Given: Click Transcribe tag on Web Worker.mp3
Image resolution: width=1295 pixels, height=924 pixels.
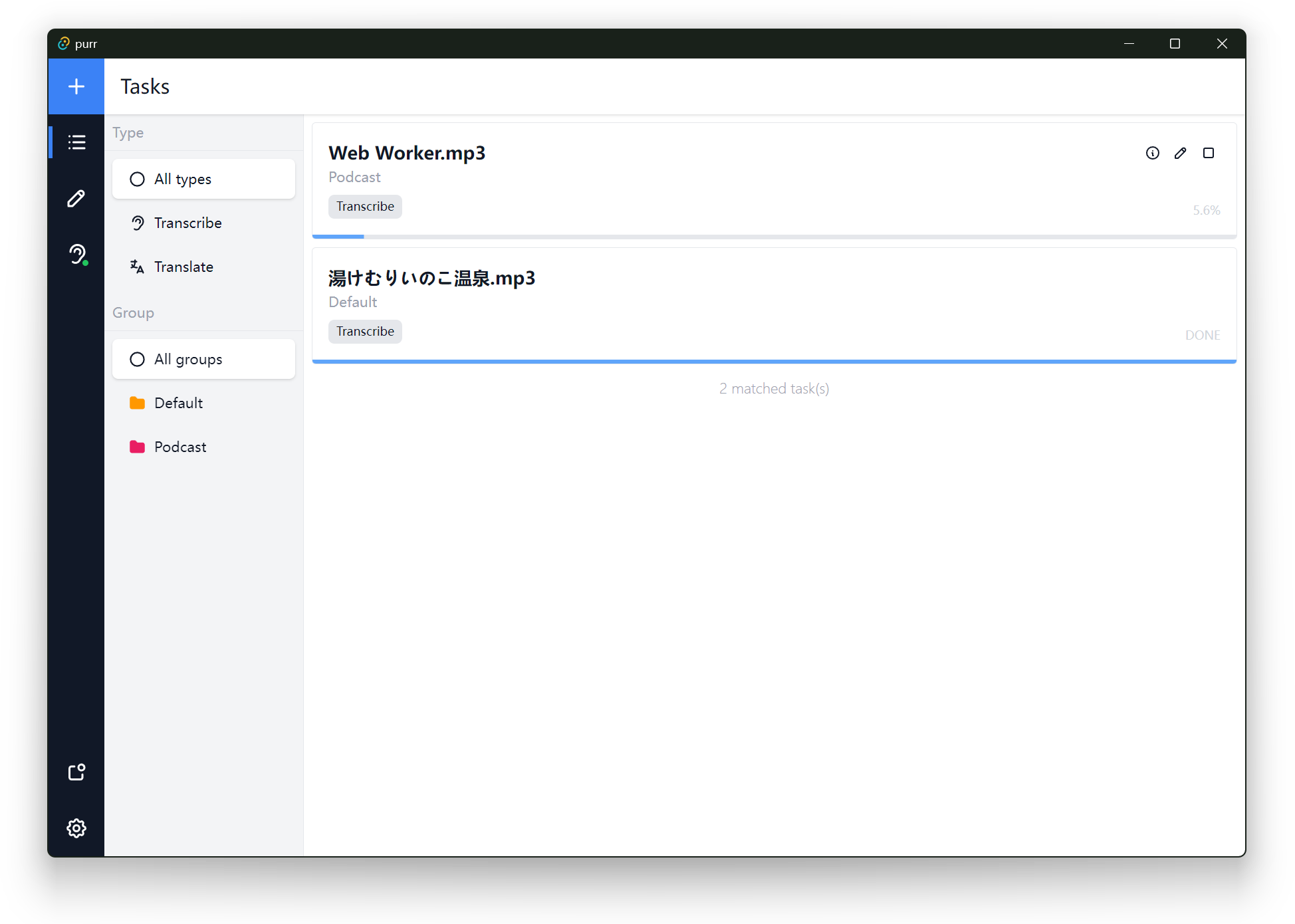Looking at the screenshot, I should coord(365,206).
